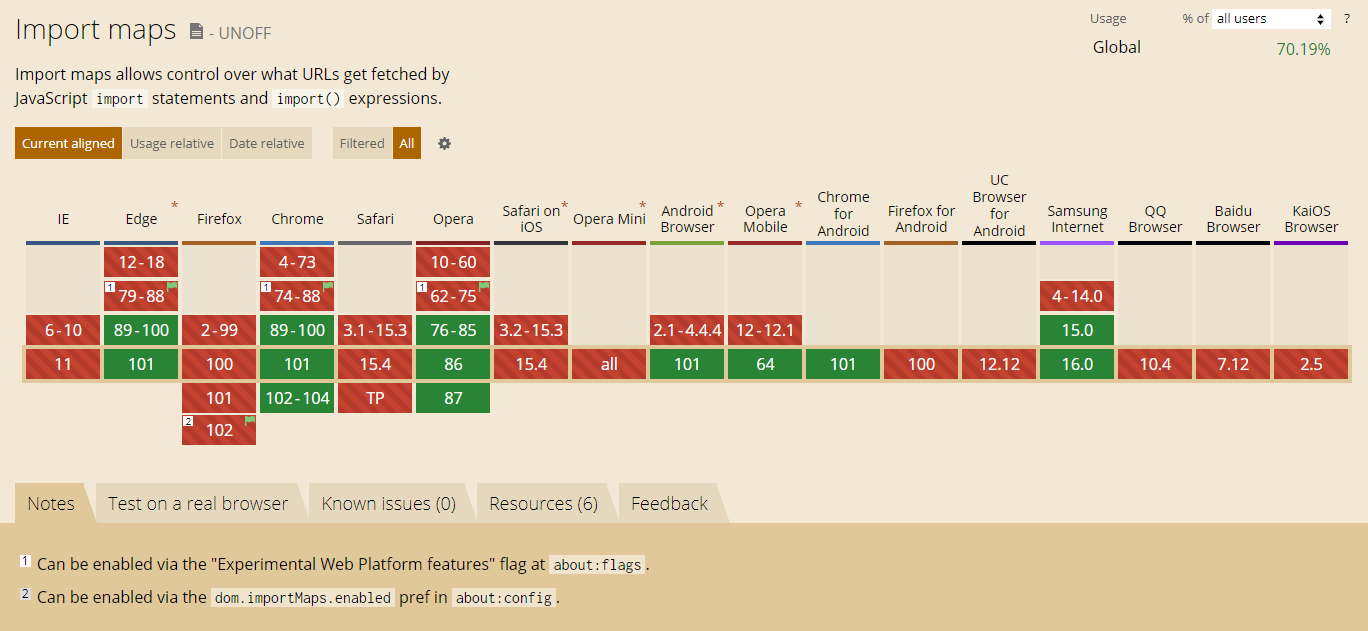Select the QQ Browser 10.4 cell
This screenshot has width=1368, height=631.
click(1155, 364)
